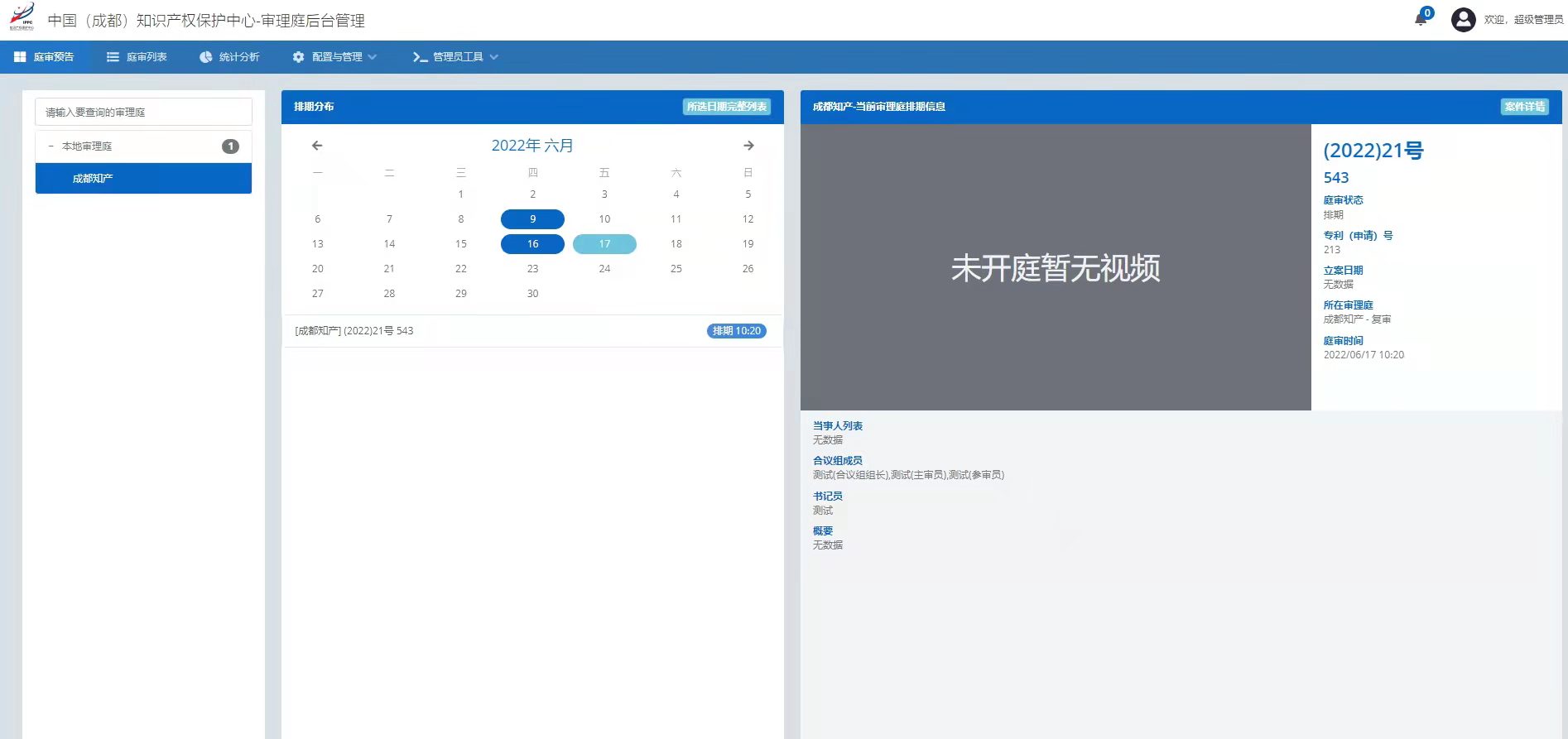Open 庭审列表 from the navigation bar
Screen dimensions: 1568x739
pyautogui.click(x=137, y=57)
